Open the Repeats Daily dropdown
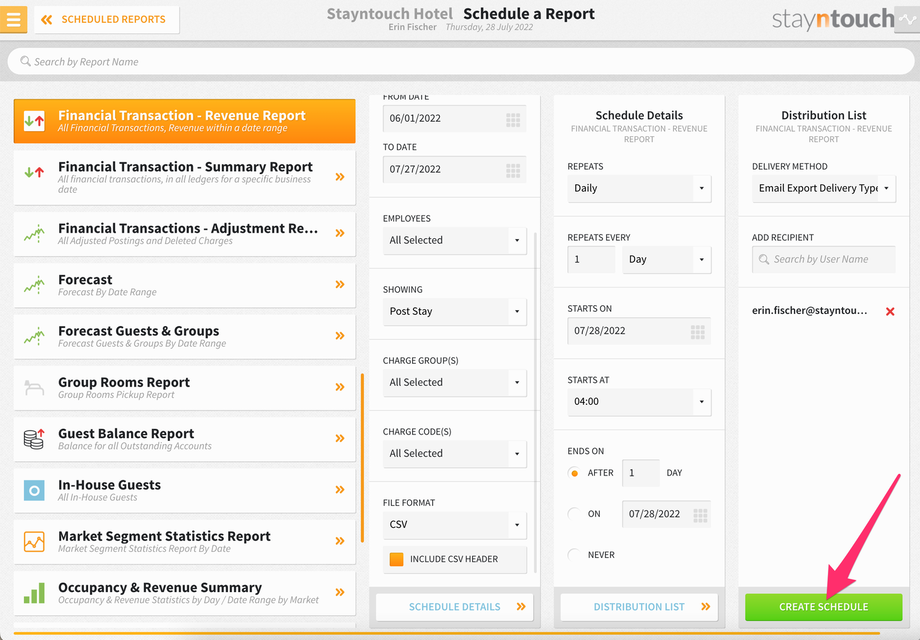 coord(640,188)
